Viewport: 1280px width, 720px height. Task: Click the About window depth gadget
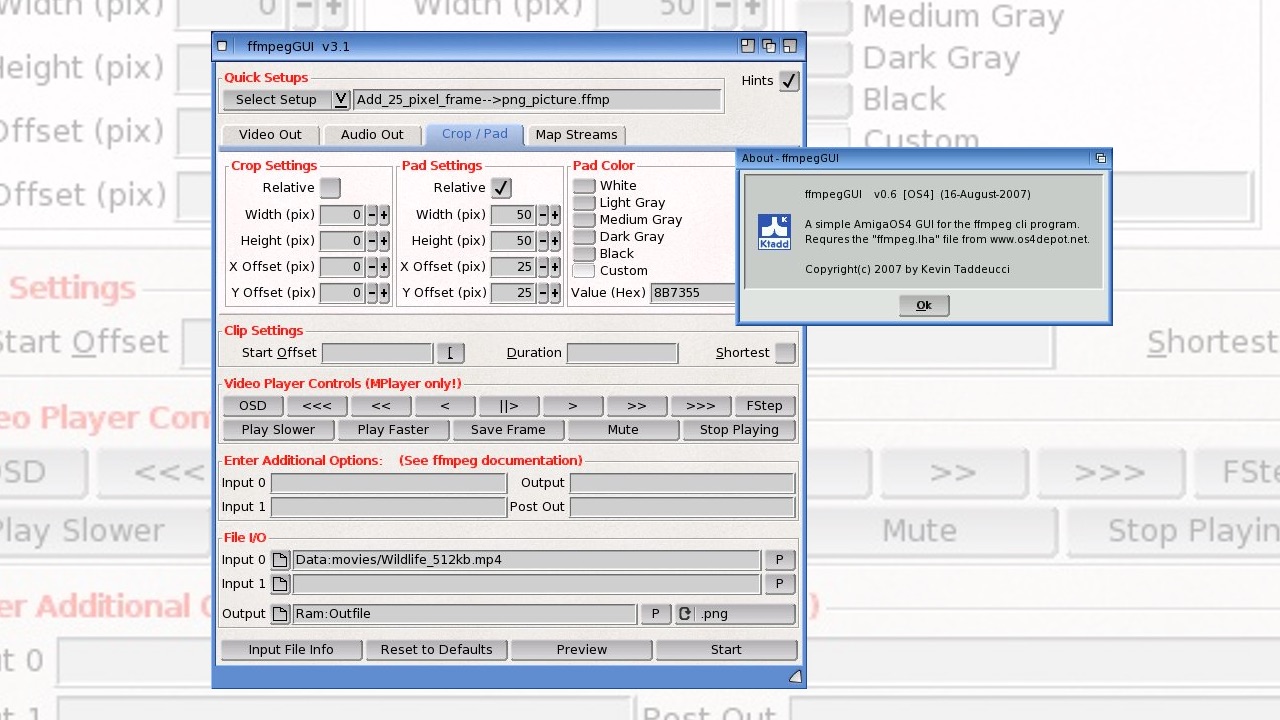1100,158
